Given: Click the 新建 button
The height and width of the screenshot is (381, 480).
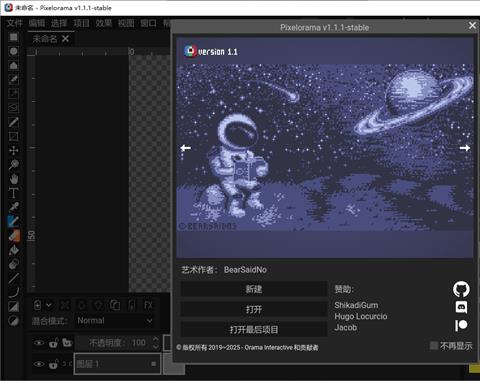Looking at the screenshot, I should point(254,289).
